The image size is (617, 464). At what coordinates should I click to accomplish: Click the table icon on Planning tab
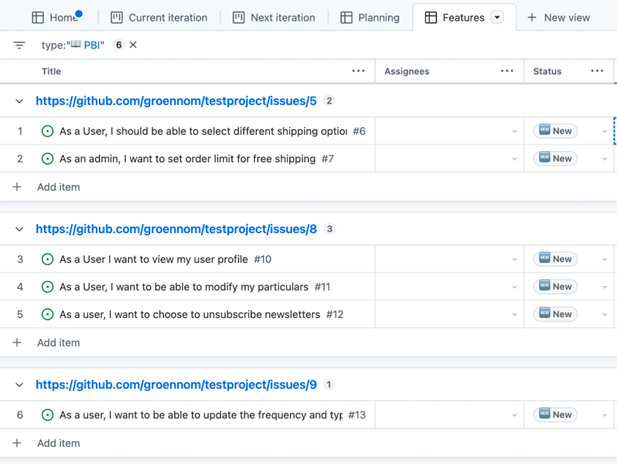point(346,18)
